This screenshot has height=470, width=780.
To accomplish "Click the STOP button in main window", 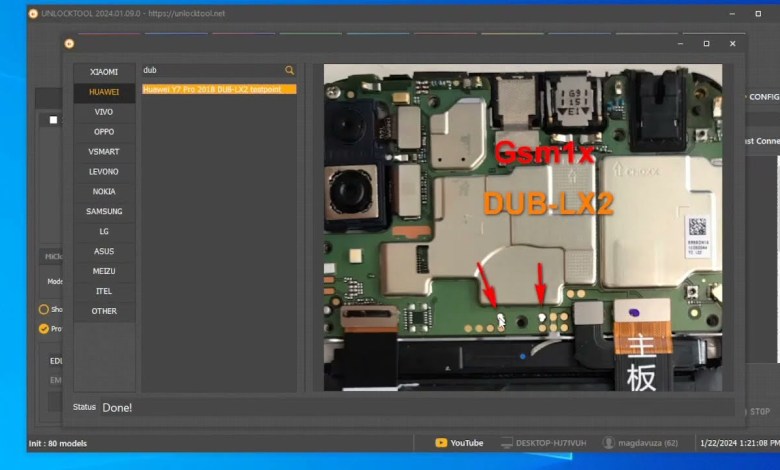I will click(760, 412).
